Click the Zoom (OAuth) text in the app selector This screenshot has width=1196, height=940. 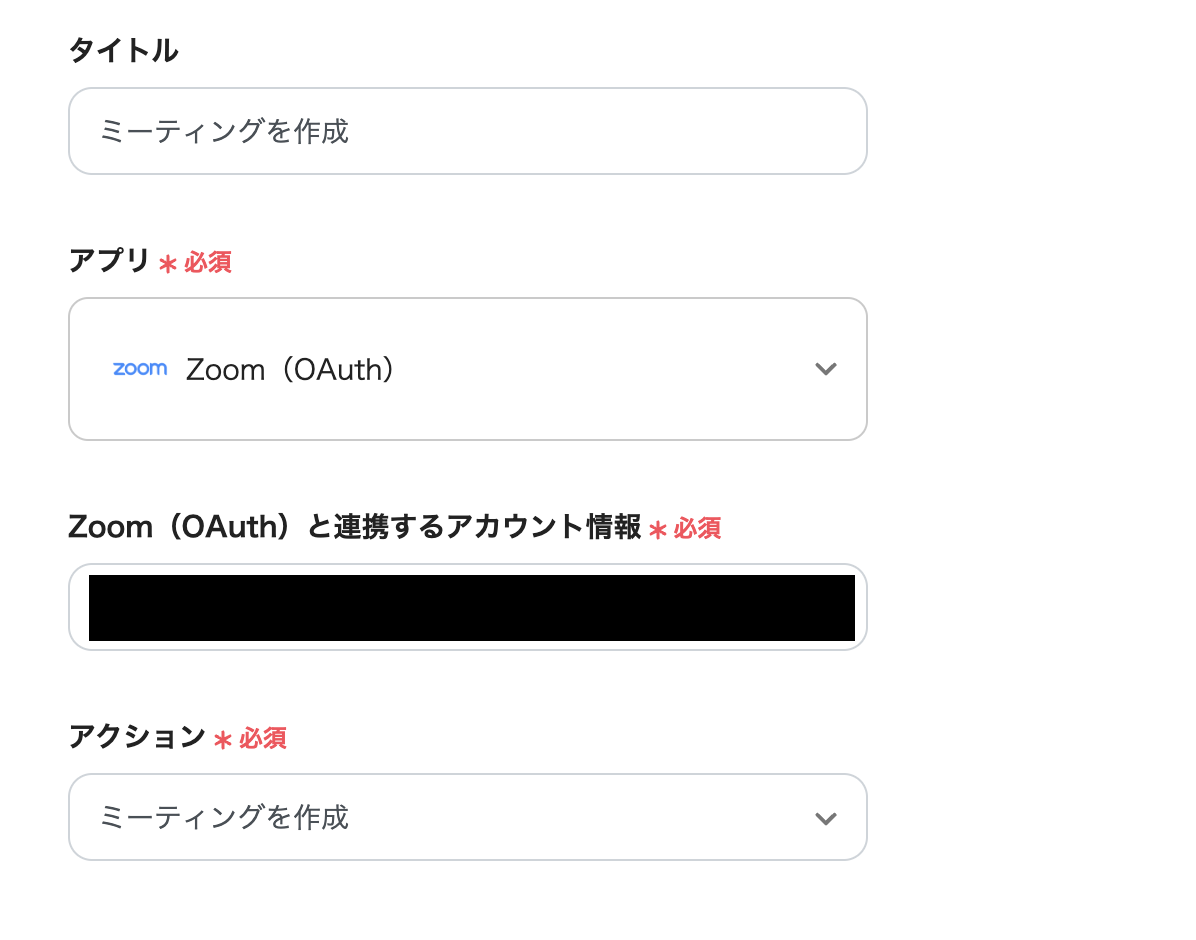coord(291,370)
